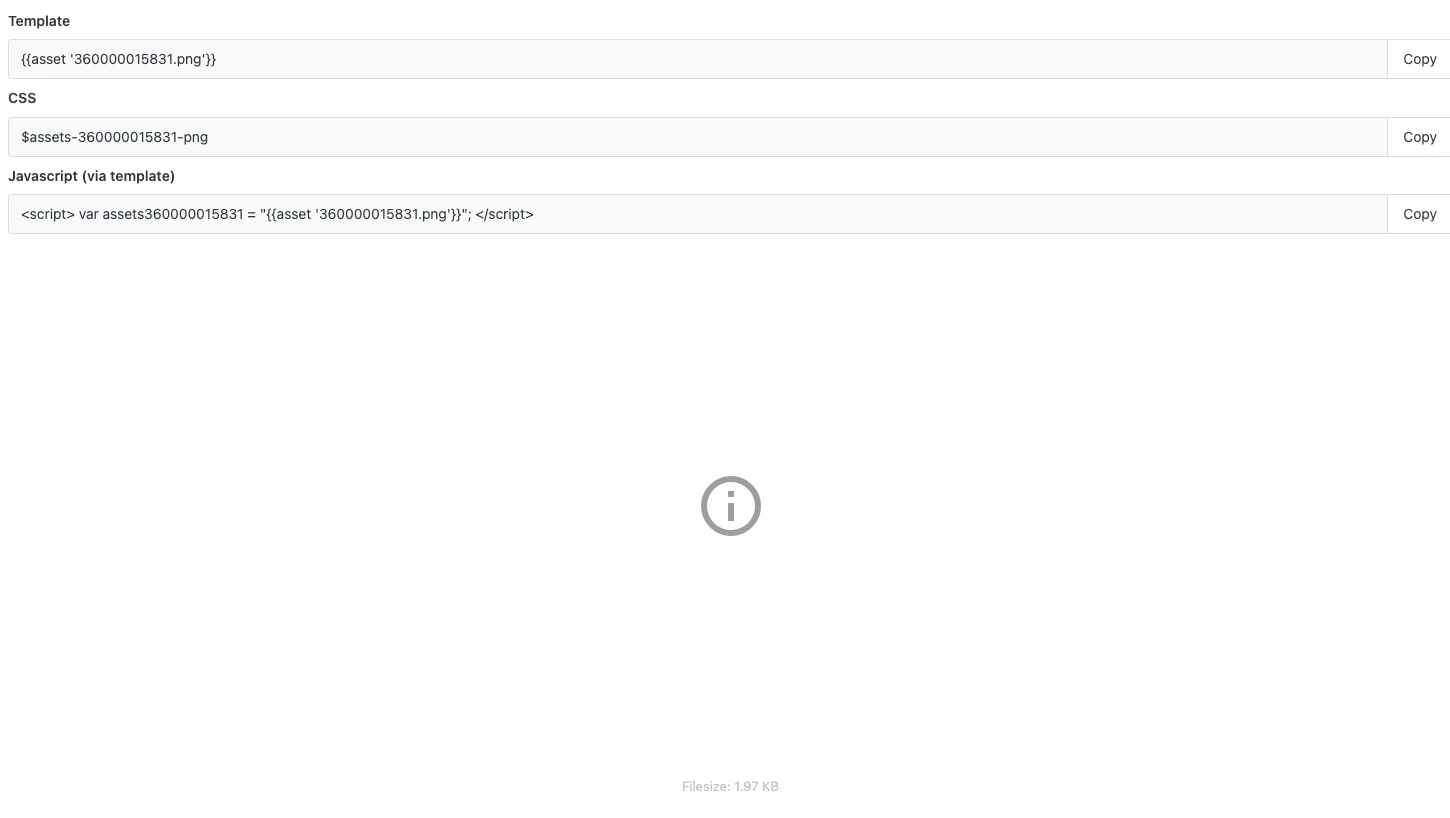Click the 'Filesize: 1.97 KB' text
1450x818 pixels.
pos(730,787)
